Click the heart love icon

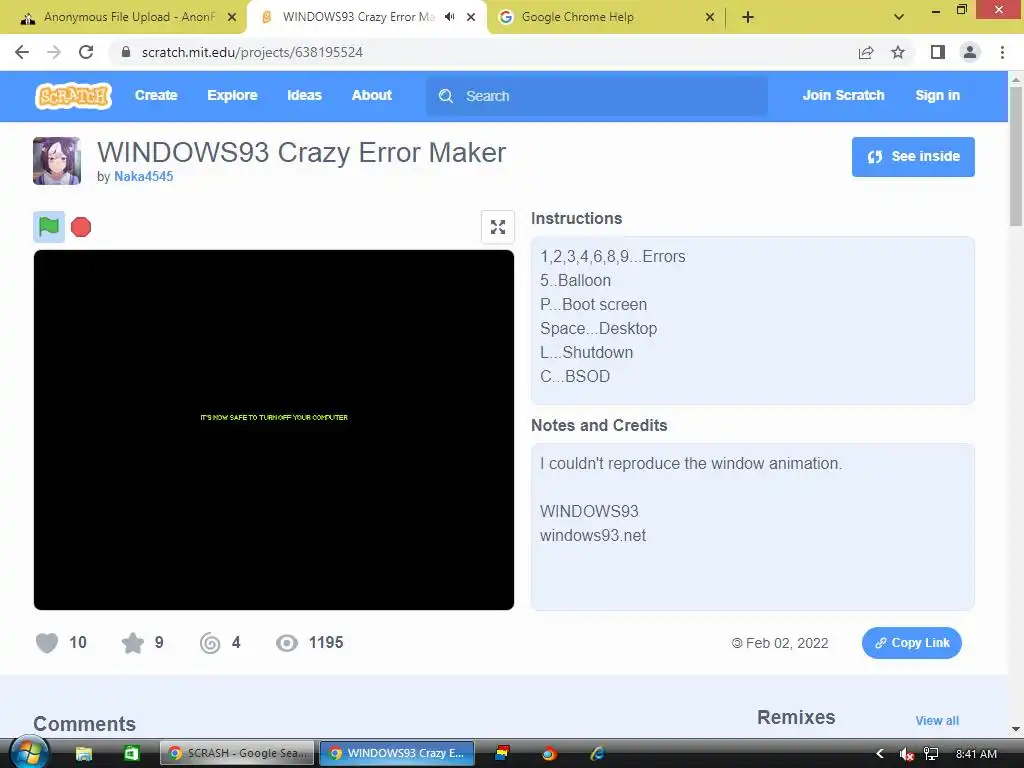click(47, 643)
